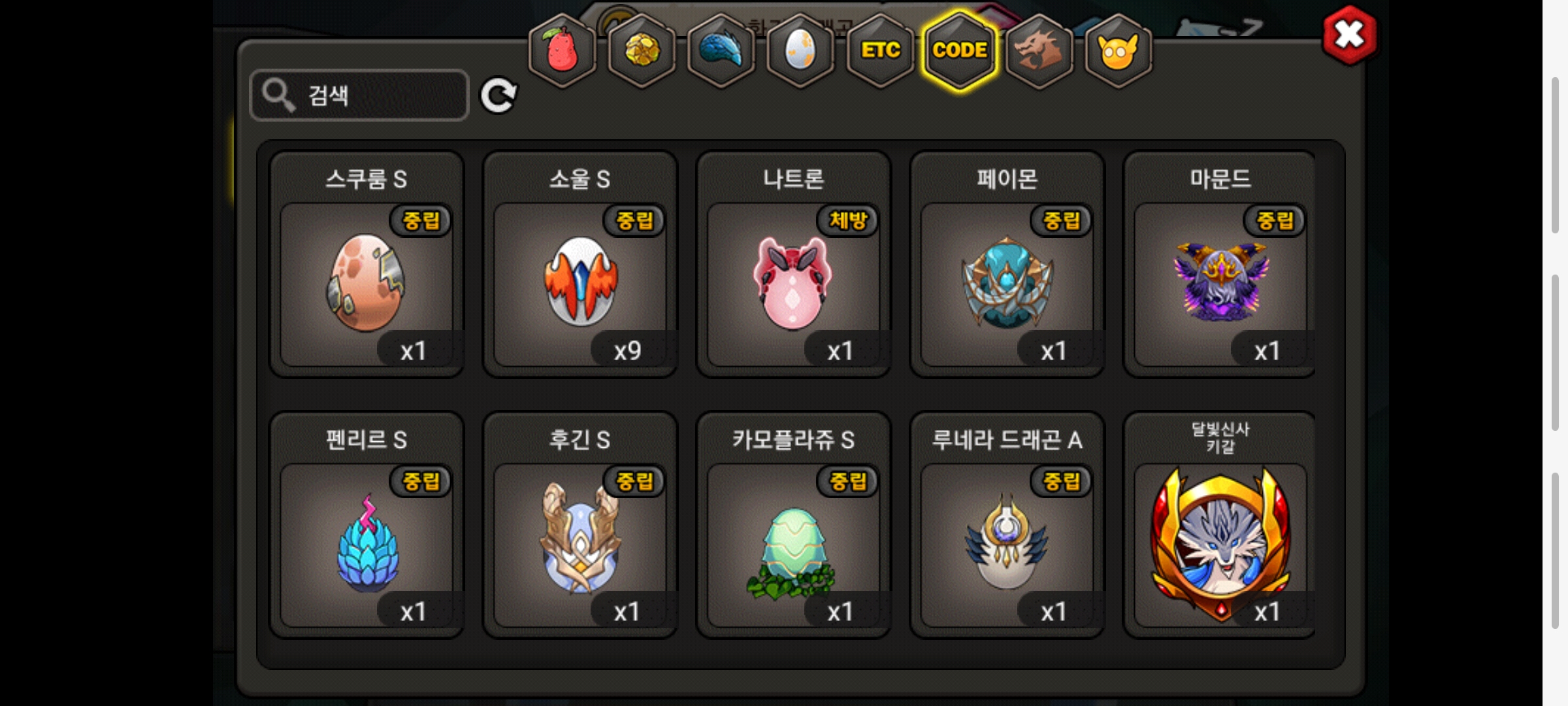Open the fruit food category tab
Image resolution: width=1568 pixels, height=706 pixels.
point(562,50)
